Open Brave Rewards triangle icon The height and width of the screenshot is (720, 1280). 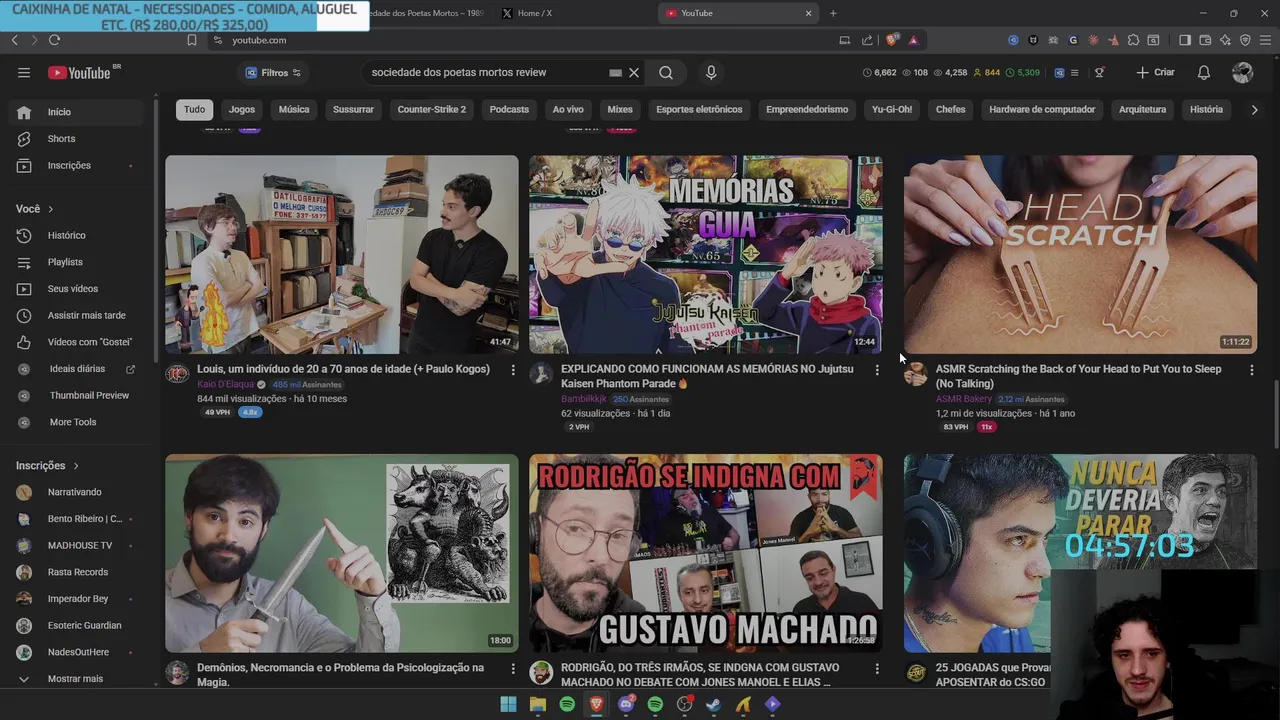click(913, 40)
